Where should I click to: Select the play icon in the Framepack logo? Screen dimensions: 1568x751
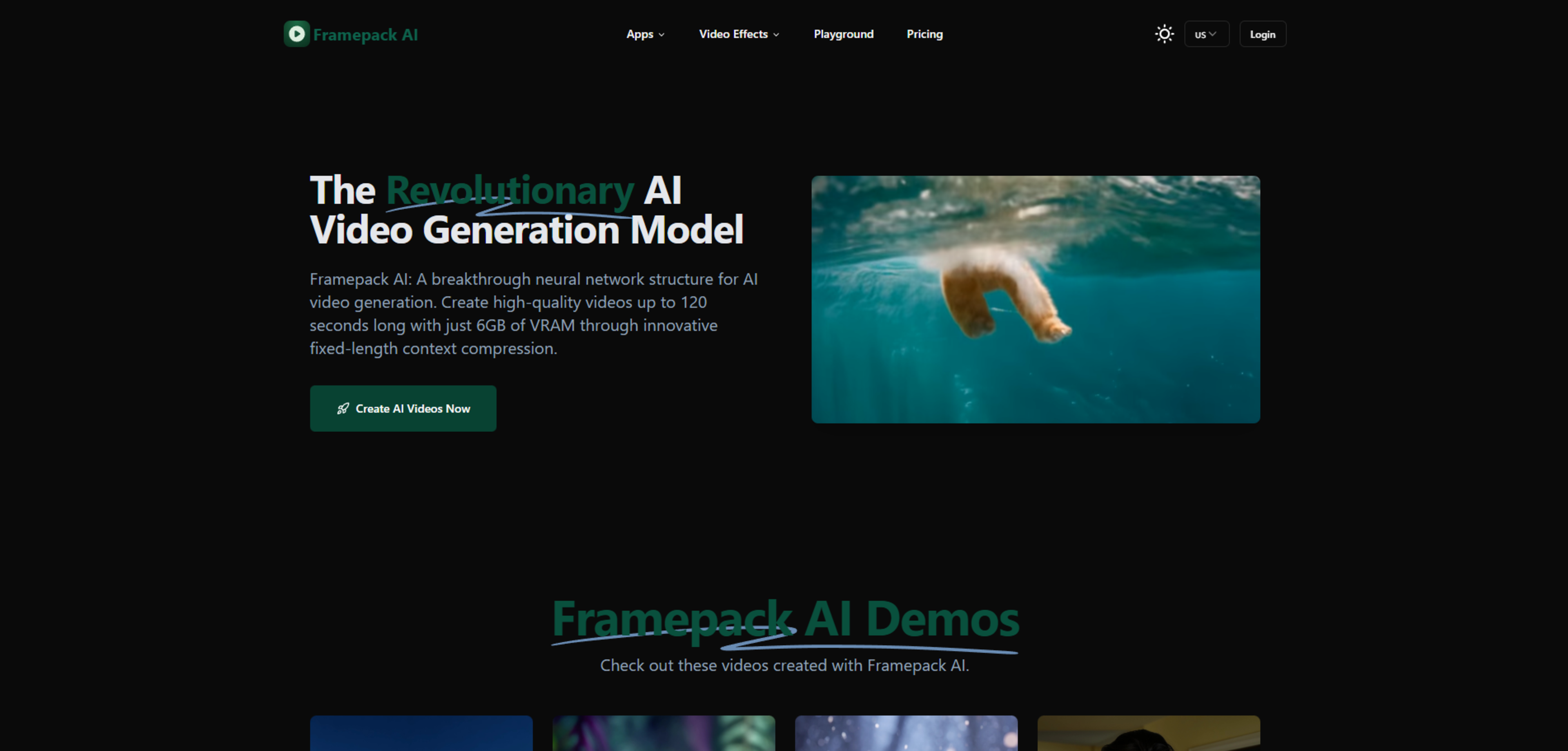(x=296, y=34)
